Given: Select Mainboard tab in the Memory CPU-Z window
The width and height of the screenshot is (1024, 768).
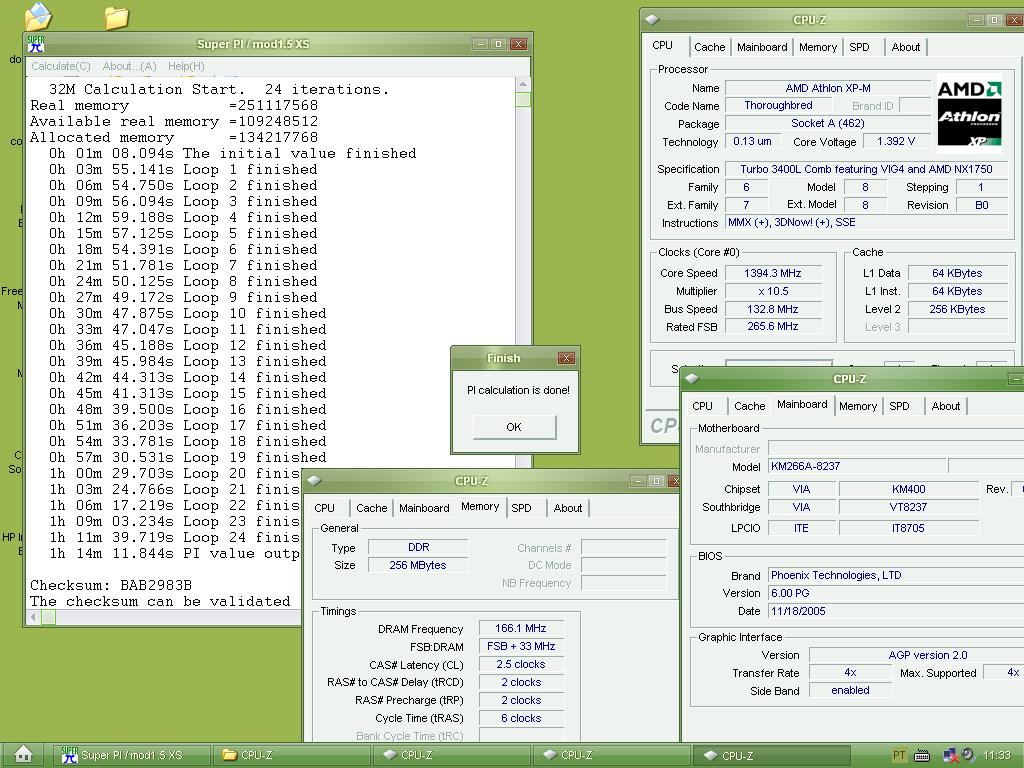Looking at the screenshot, I should pos(424,508).
